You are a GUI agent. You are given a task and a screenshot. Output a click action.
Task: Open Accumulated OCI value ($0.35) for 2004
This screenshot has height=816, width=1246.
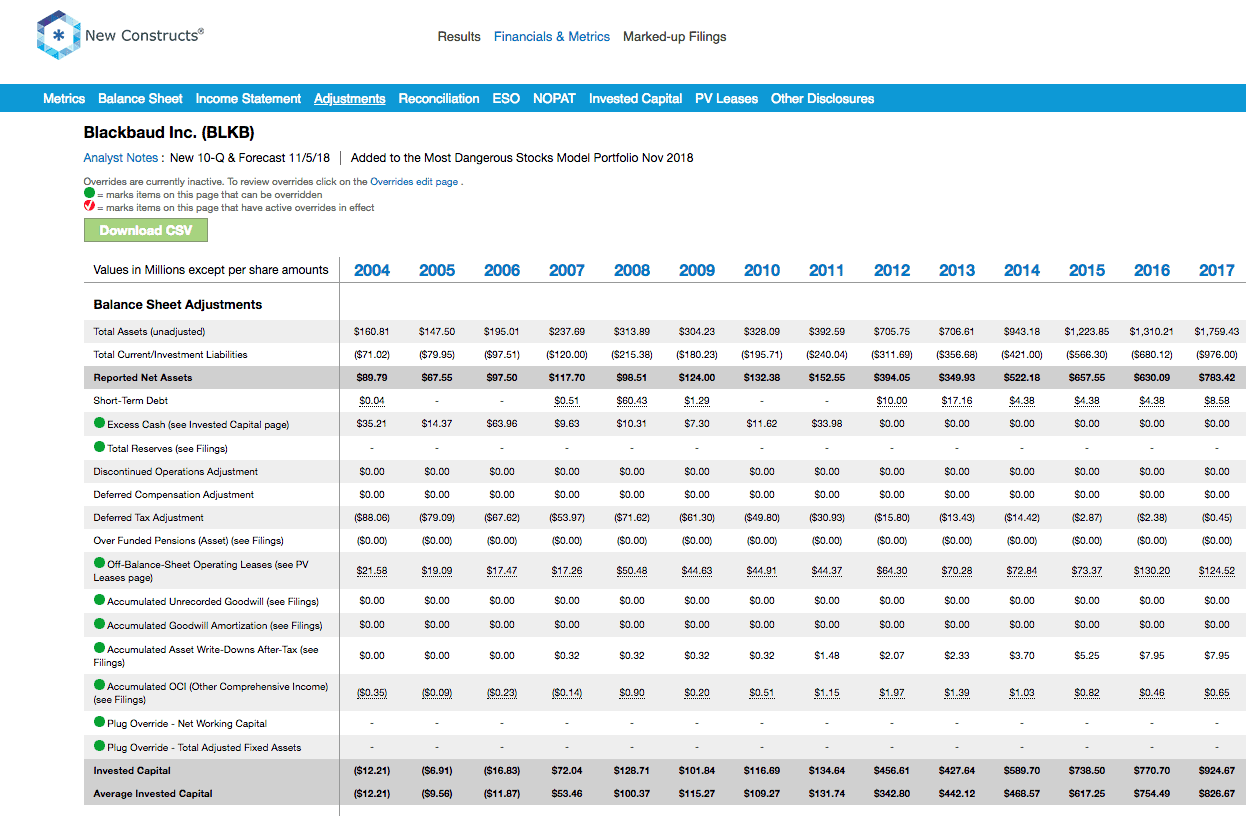pyautogui.click(x=372, y=693)
